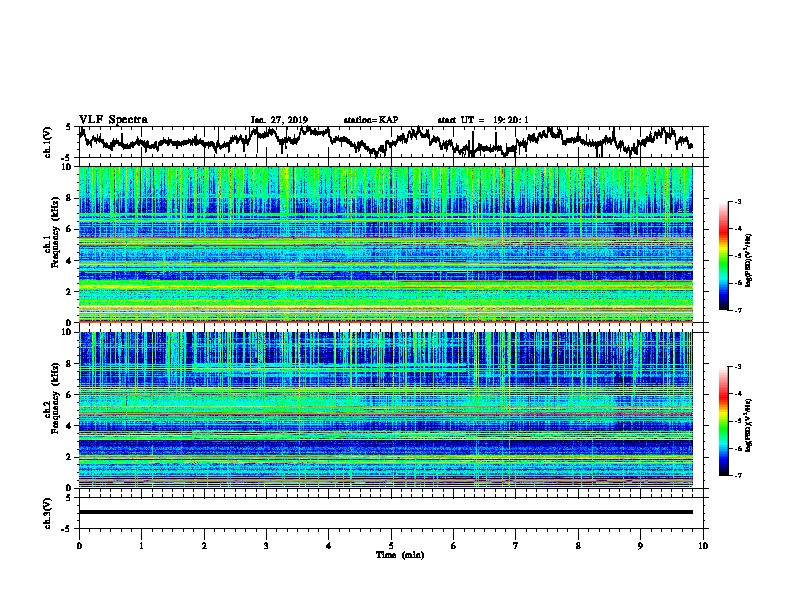Click the 10 tick label on time axis
The height and width of the screenshot is (612, 792).
click(703, 546)
